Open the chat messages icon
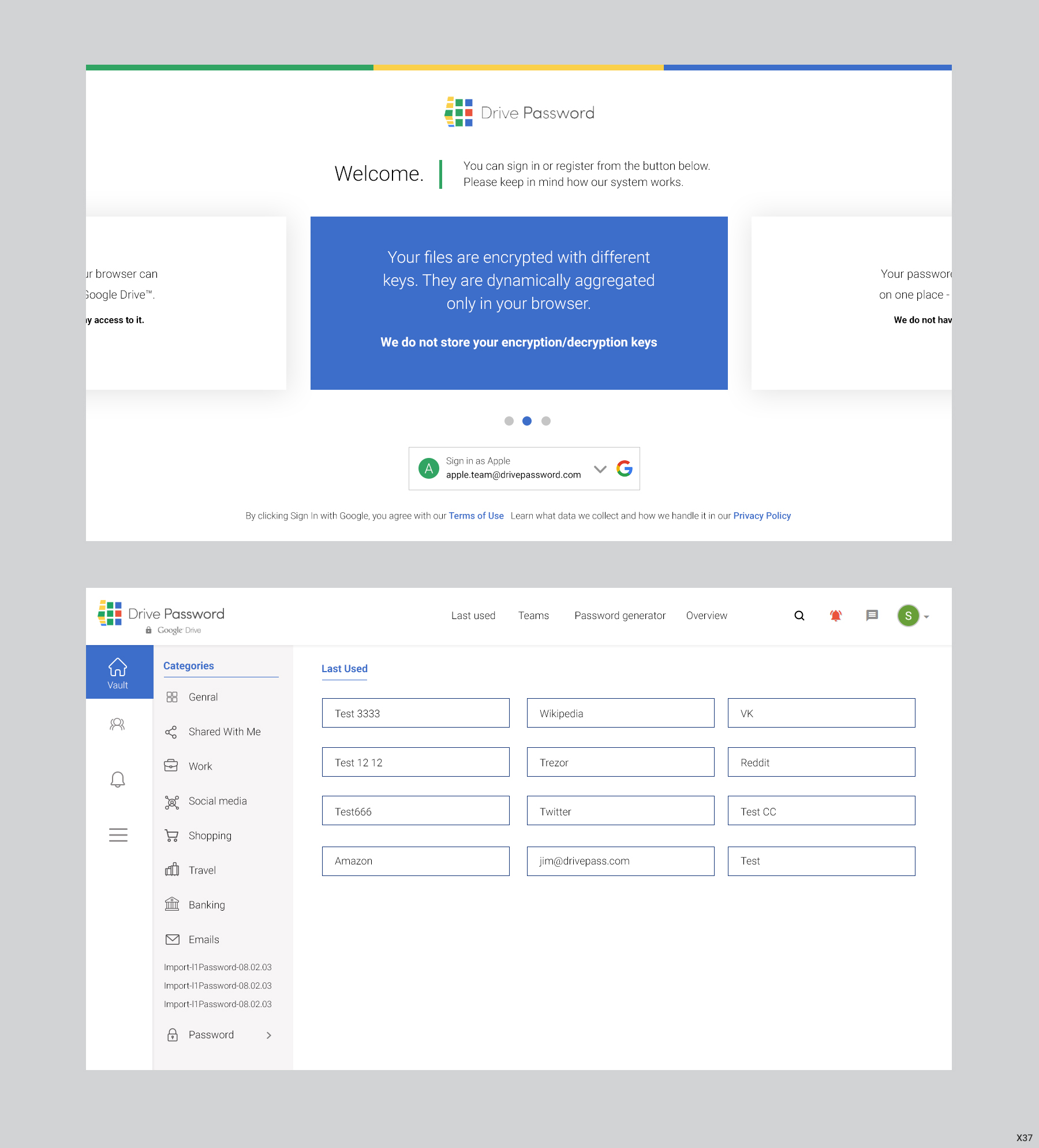Image resolution: width=1039 pixels, height=1148 pixels. [x=872, y=616]
